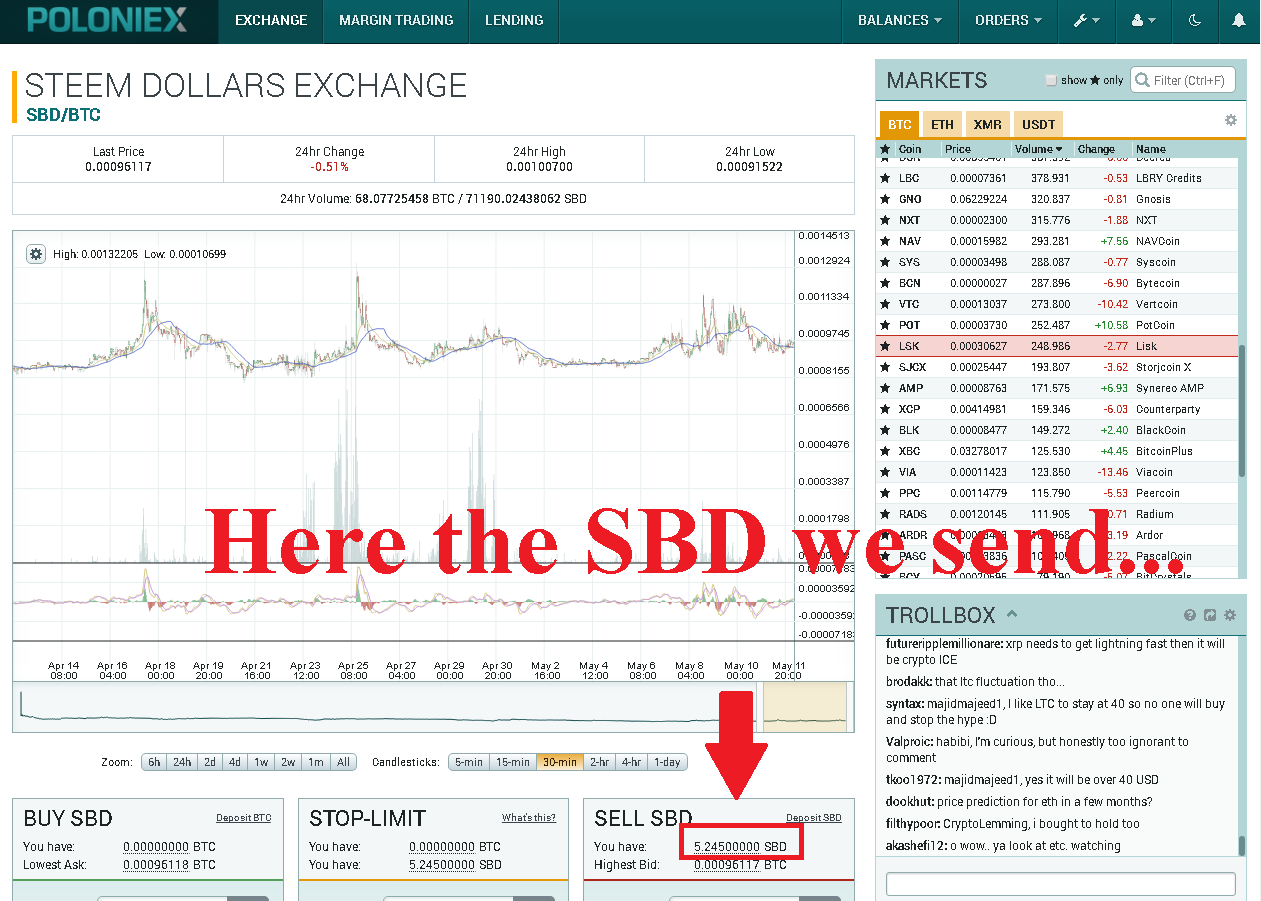Click the Poloniex logo

tap(108, 20)
